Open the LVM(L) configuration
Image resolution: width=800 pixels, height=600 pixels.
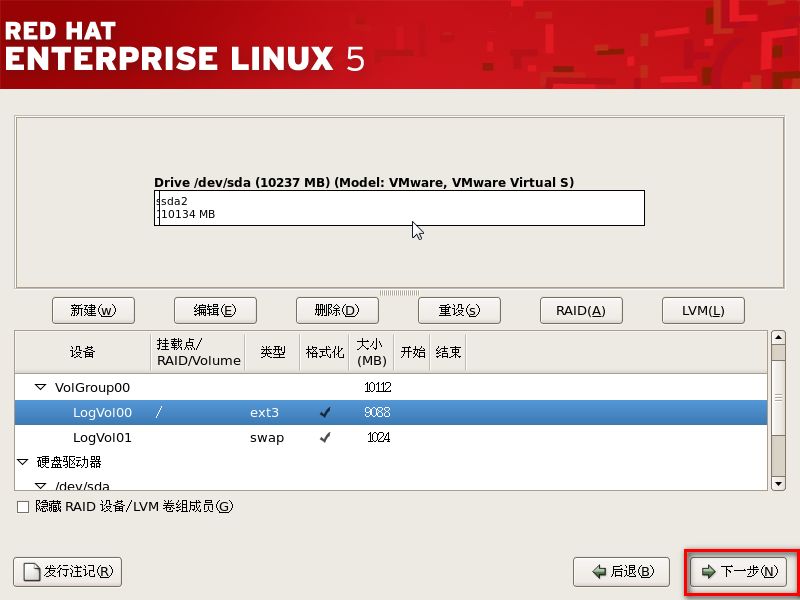[x=703, y=310]
